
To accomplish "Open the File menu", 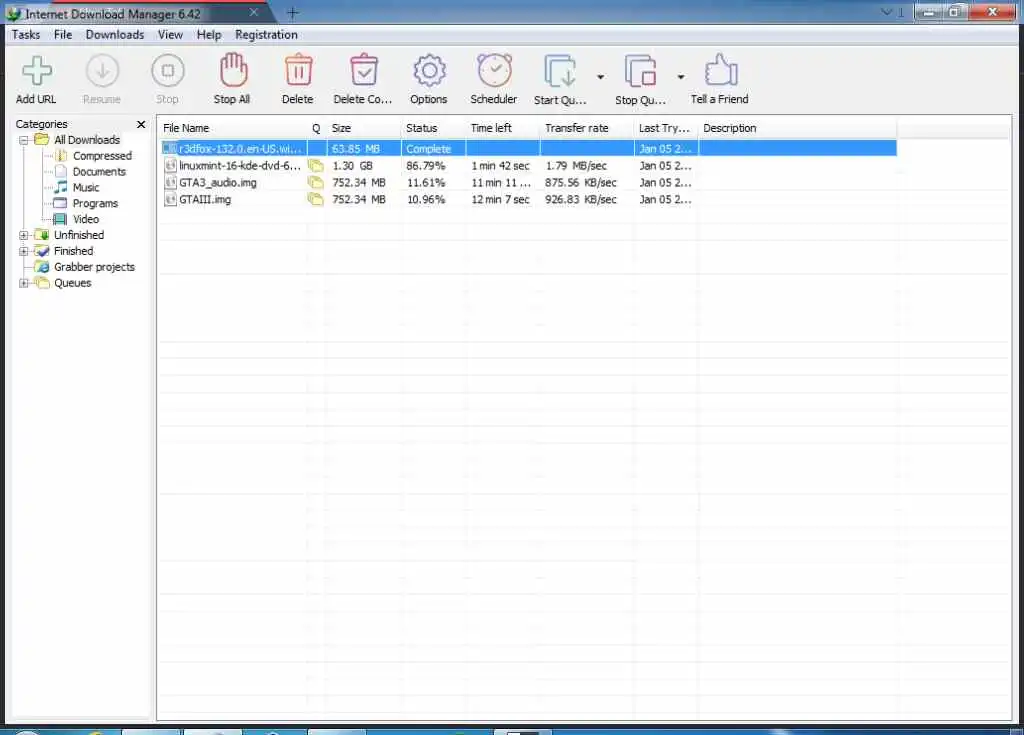I will coord(63,35).
